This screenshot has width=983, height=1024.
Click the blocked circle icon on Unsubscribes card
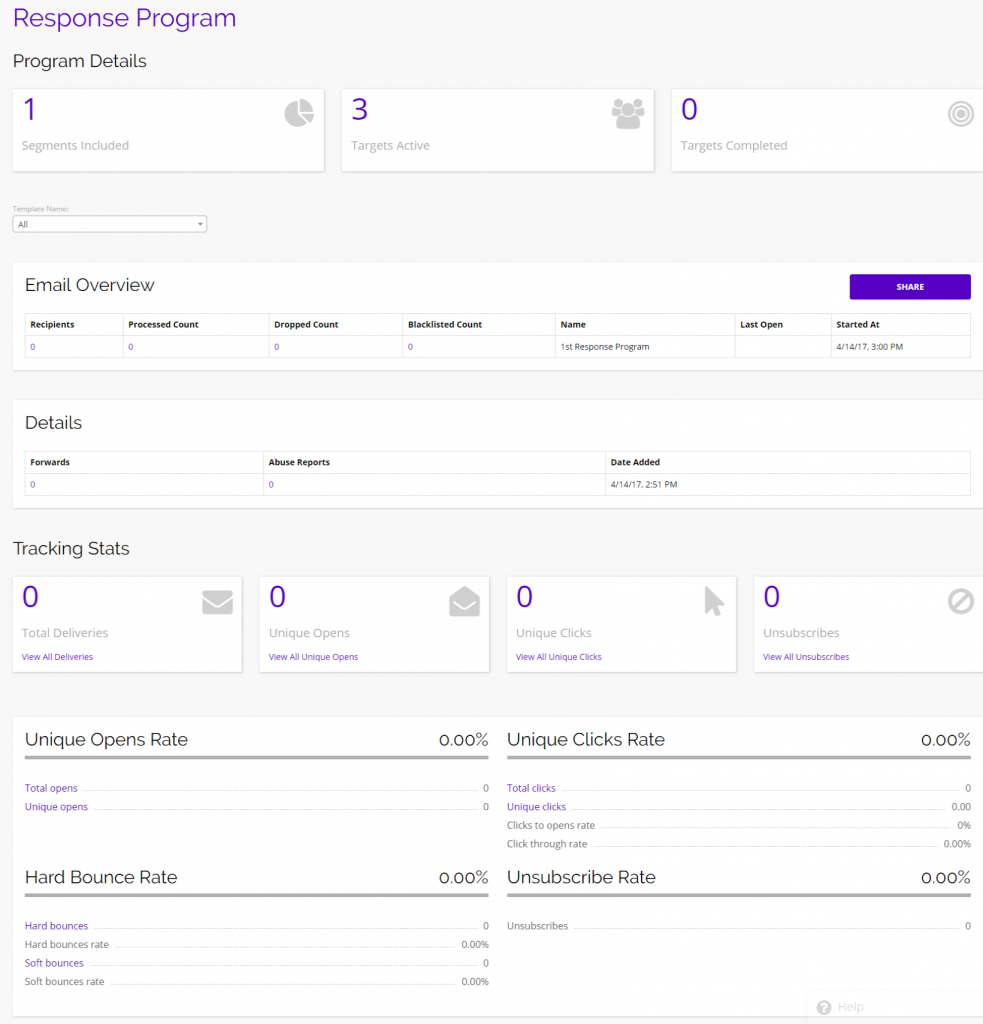960,600
